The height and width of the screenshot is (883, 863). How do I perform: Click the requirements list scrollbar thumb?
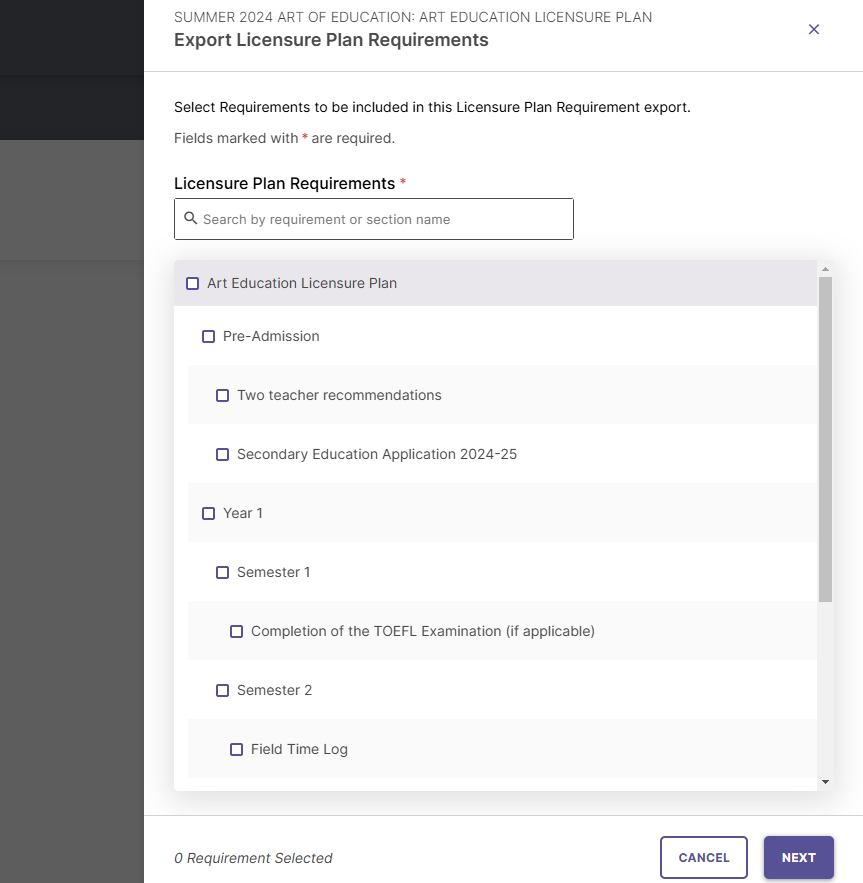(825, 439)
